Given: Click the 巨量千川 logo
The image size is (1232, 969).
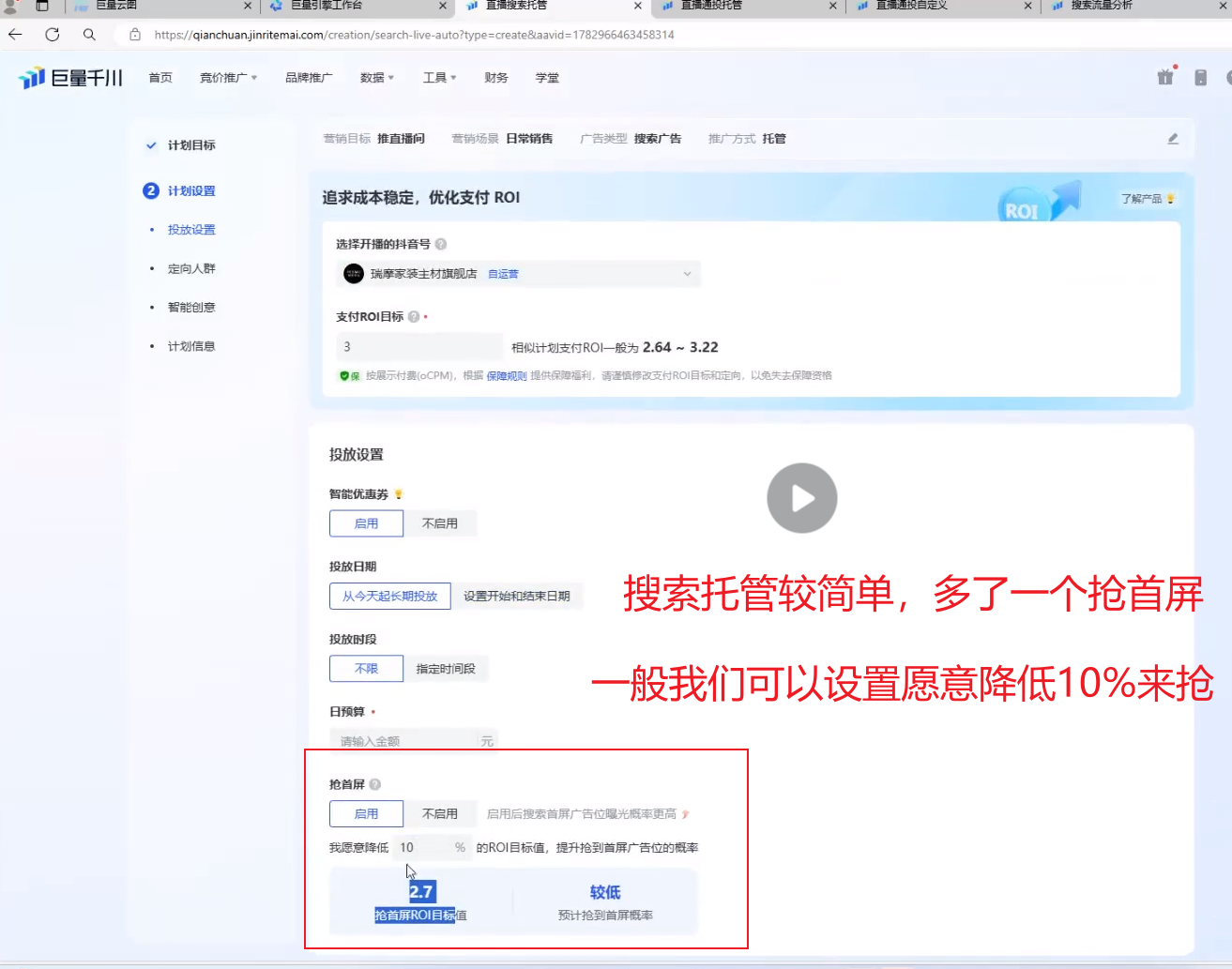Looking at the screenshot, I should tap(71, 78).
